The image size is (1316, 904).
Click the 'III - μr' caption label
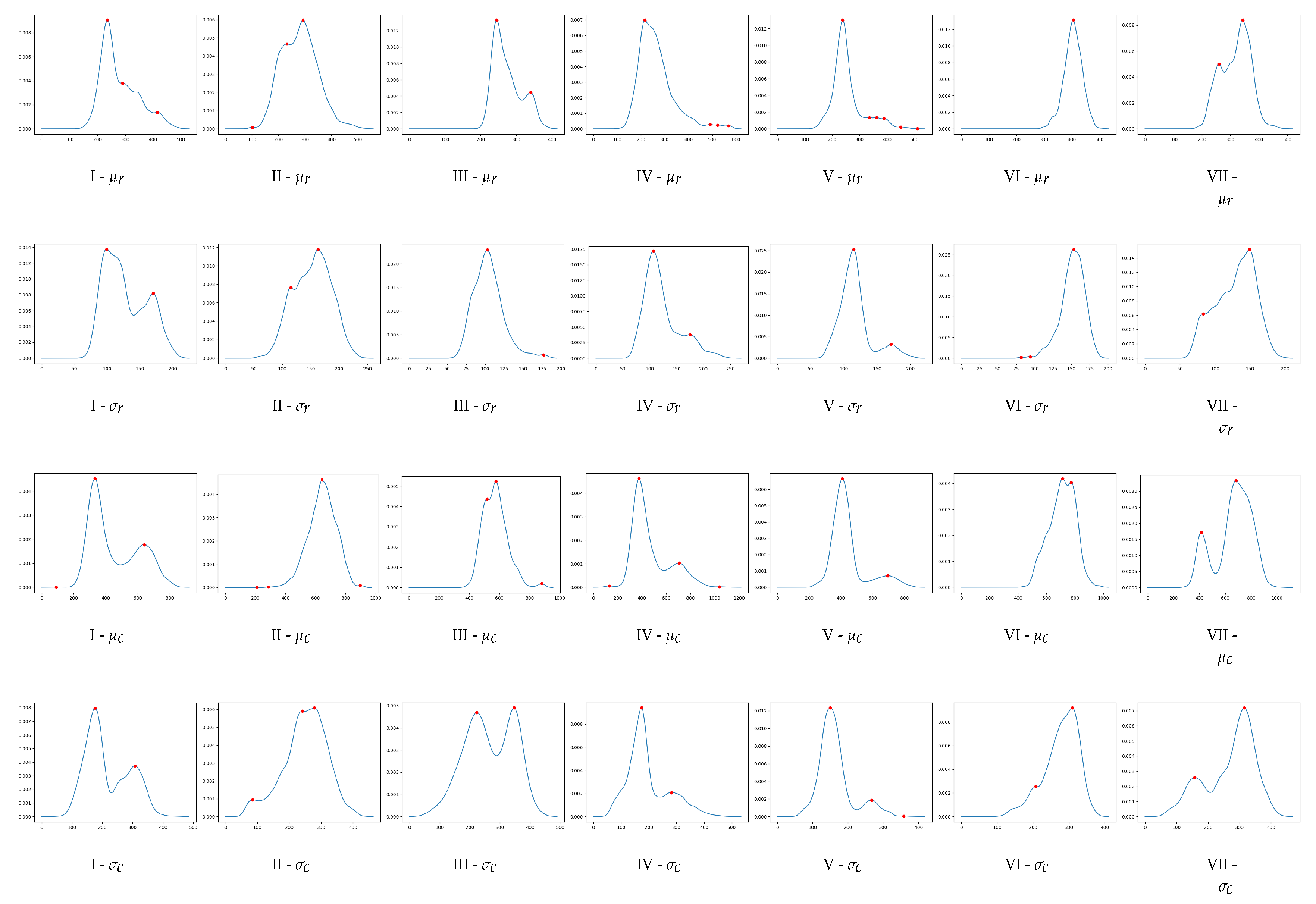tap(475, 177)
